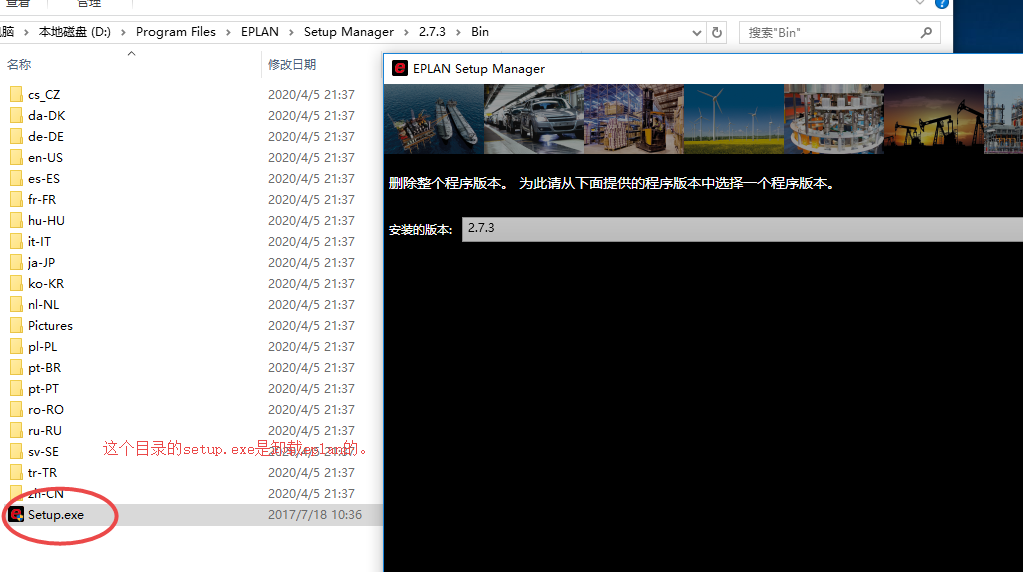
Task: Open the installed version 2.7.3 dropdown
Action: click(x=742, y=229)
